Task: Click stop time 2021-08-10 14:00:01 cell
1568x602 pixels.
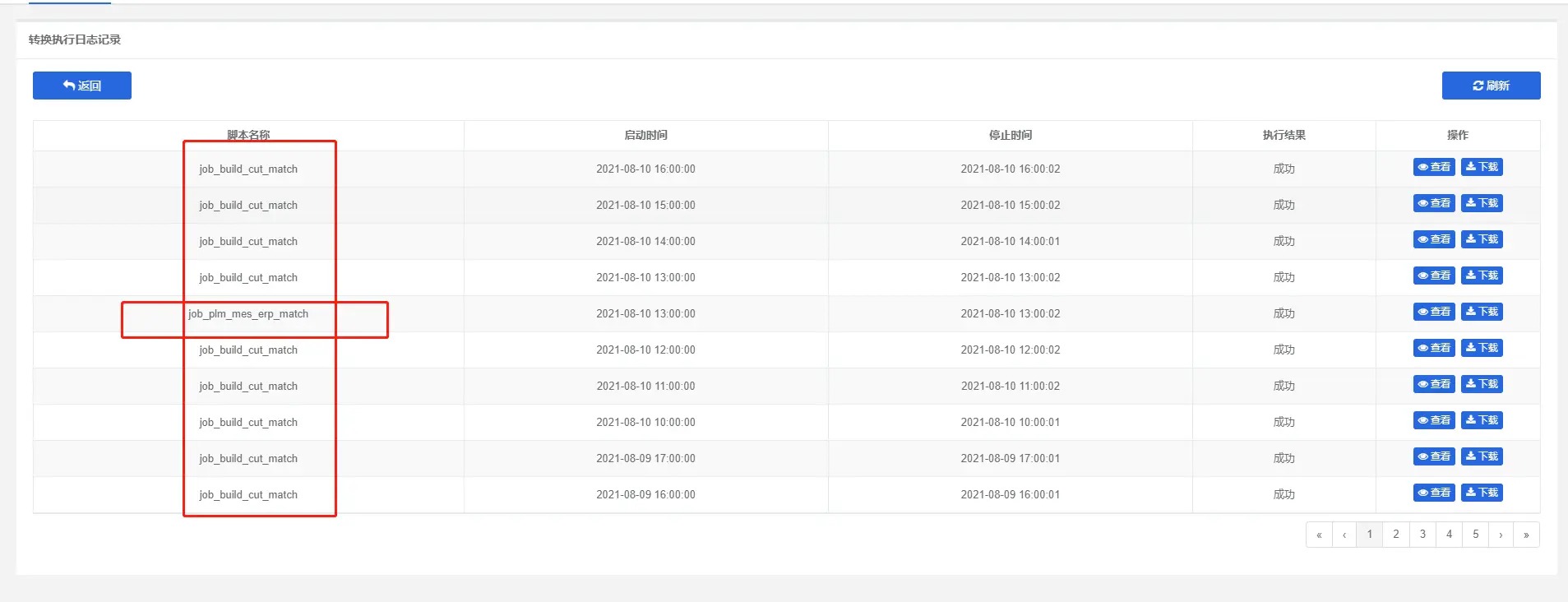Action: click(x=1011, y=241)
